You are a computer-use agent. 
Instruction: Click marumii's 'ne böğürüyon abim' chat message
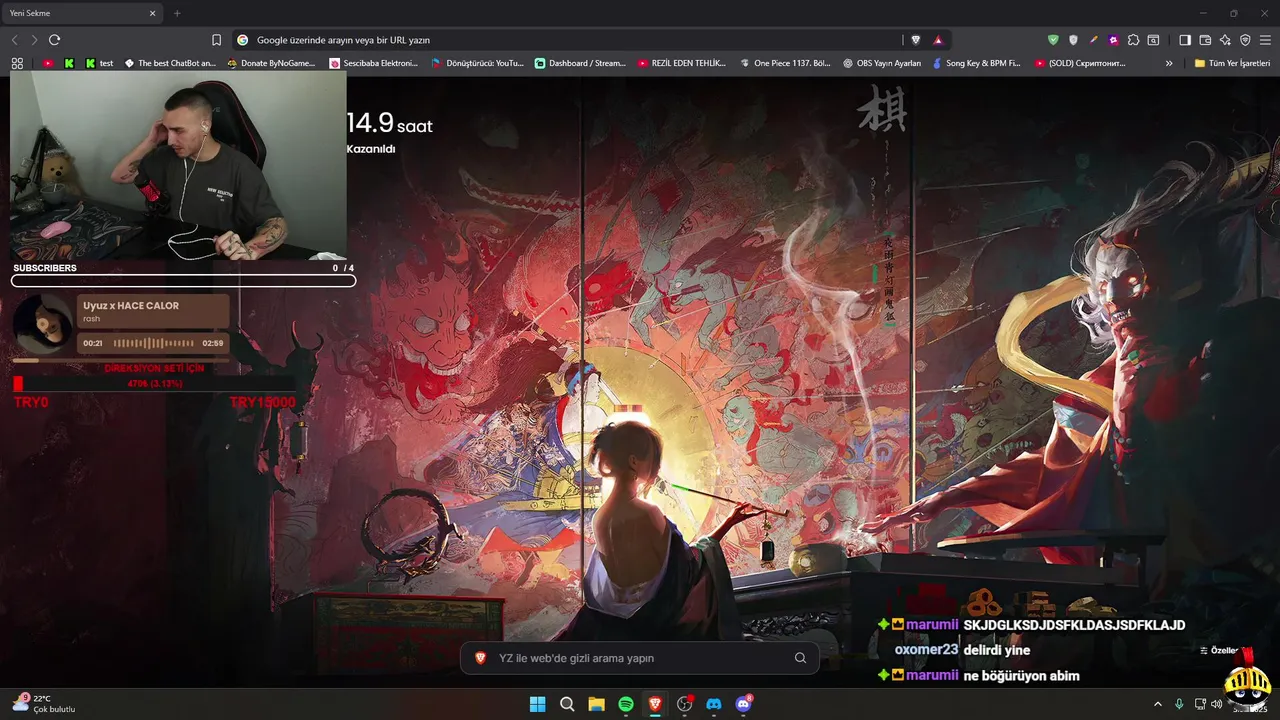[x=1021, y=676]
